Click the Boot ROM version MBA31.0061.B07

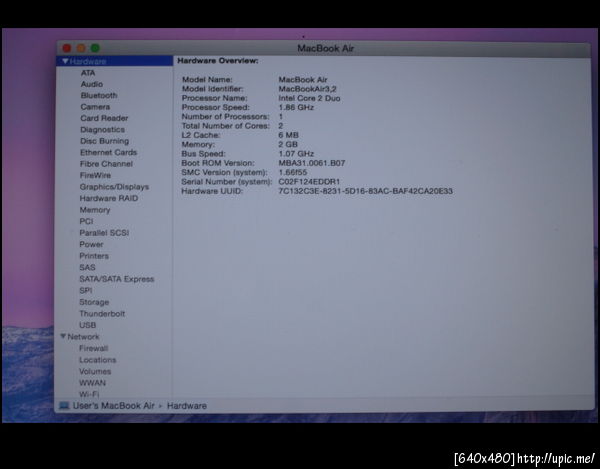click(x=311, y=163)
